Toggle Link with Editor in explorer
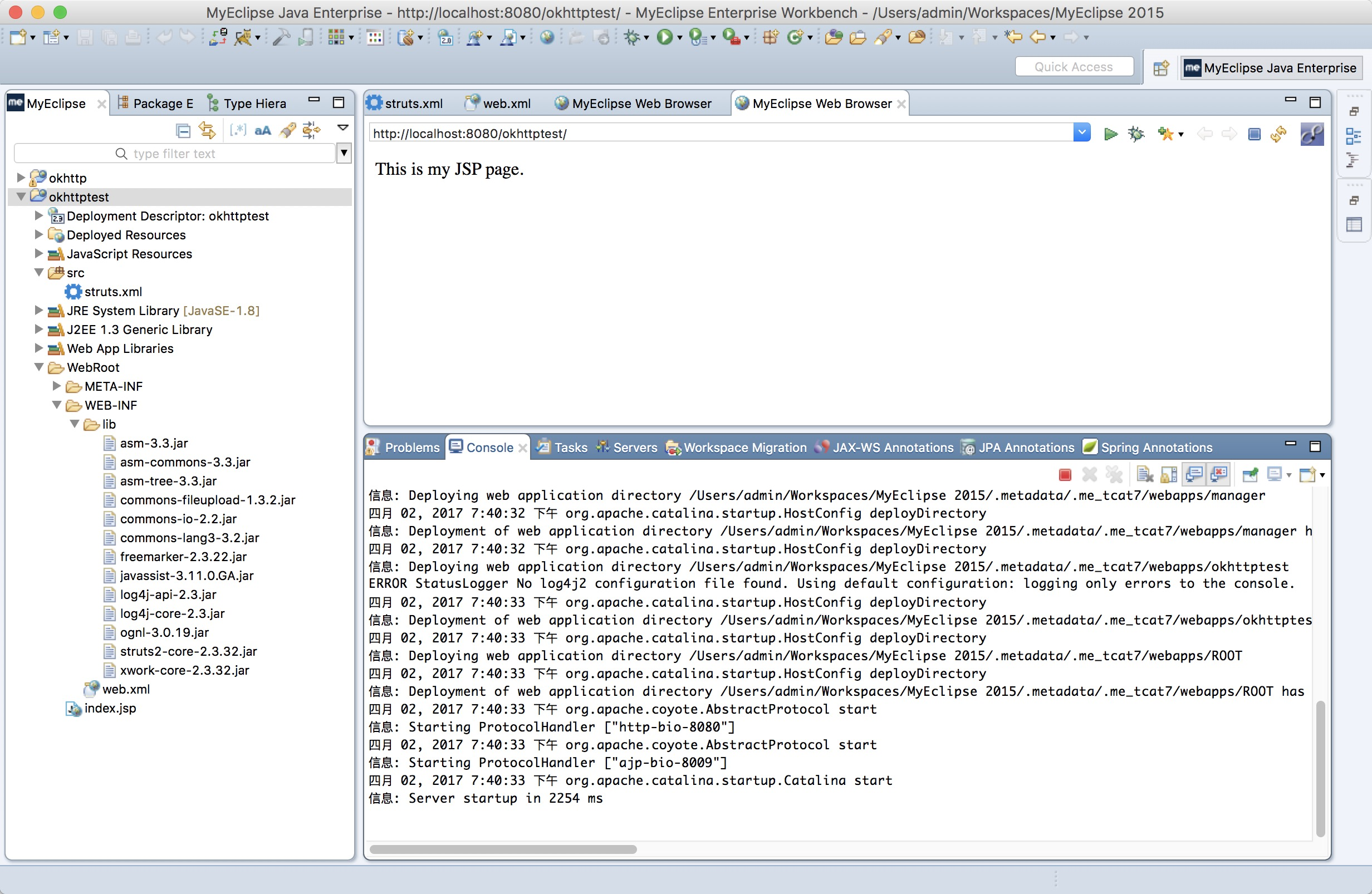Screen dimensions: 1372x894 pyautogui.click(x=207, y=131)
